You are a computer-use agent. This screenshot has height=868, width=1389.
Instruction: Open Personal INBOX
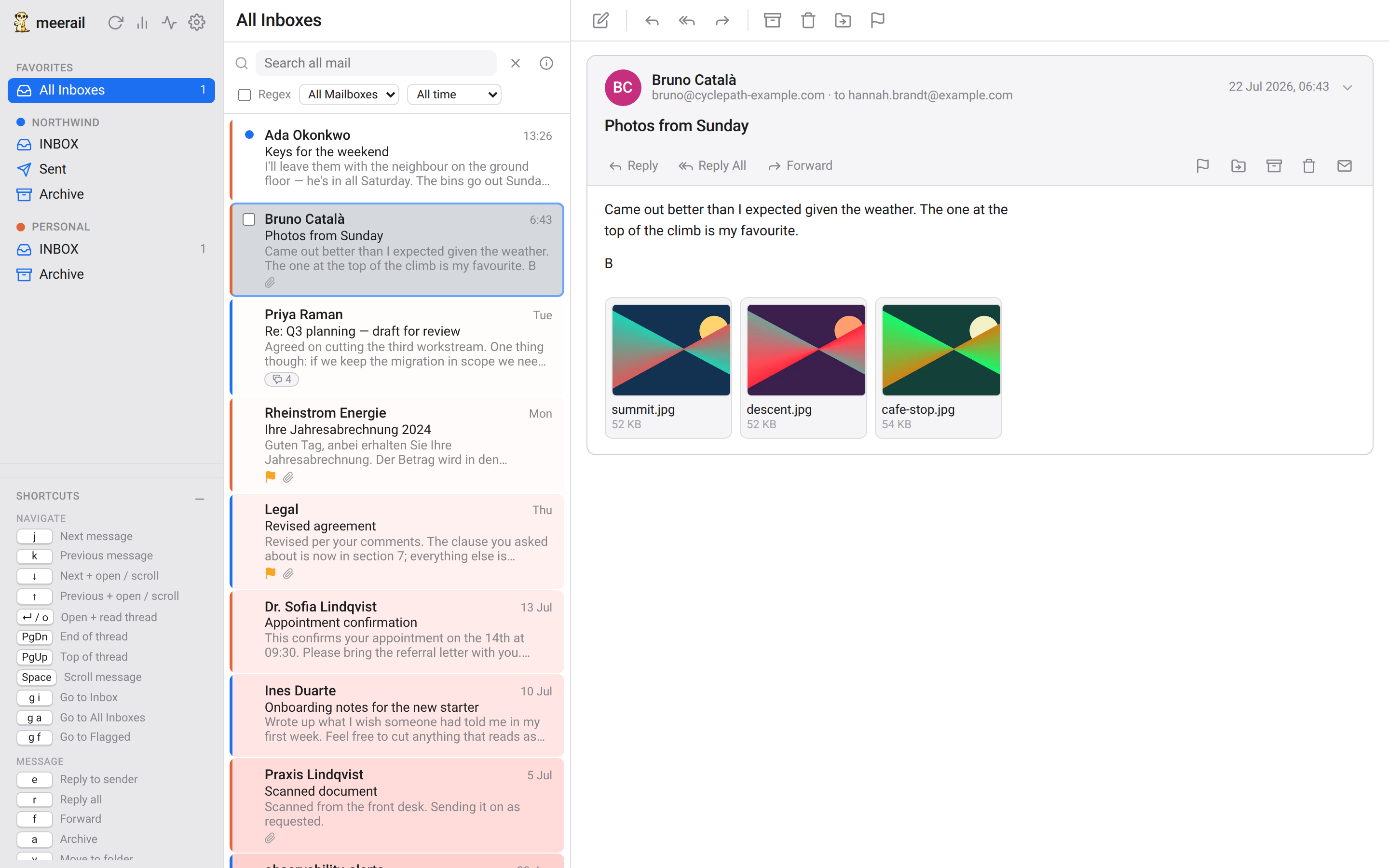pos(111,249)
